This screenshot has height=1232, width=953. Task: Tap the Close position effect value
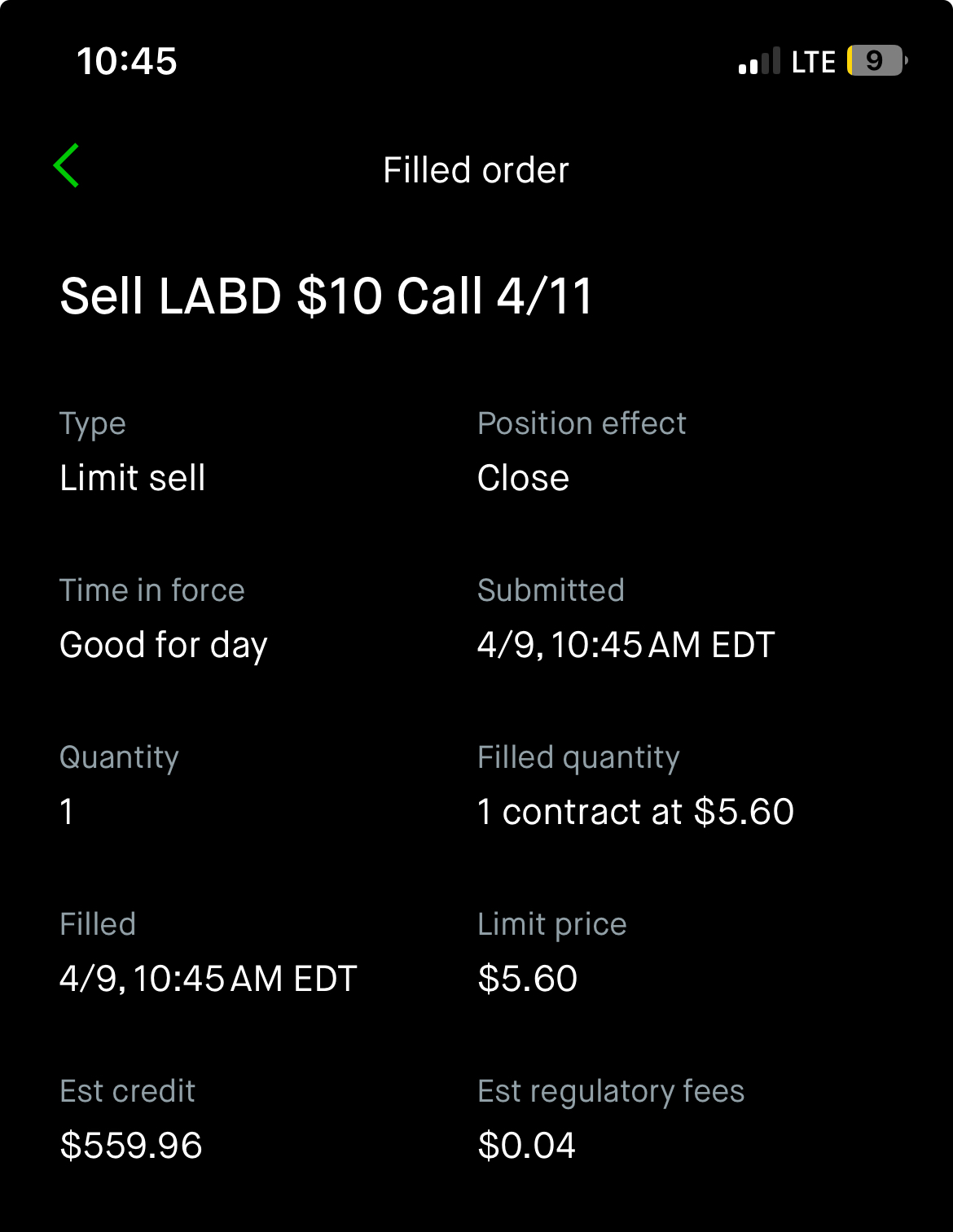pos(523,477)
